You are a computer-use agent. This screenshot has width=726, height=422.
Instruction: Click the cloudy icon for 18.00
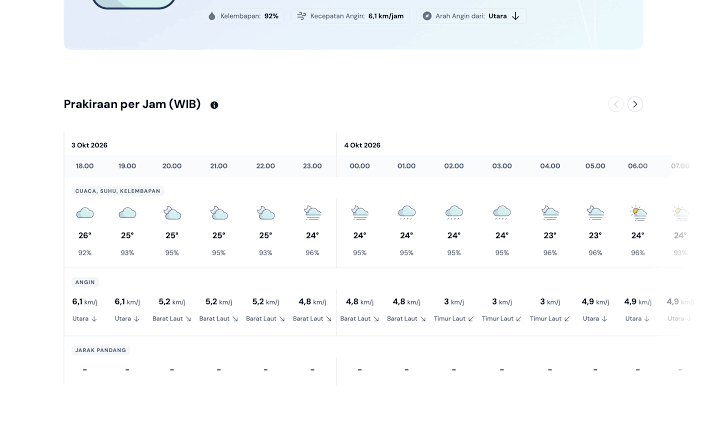pos(85,213)
